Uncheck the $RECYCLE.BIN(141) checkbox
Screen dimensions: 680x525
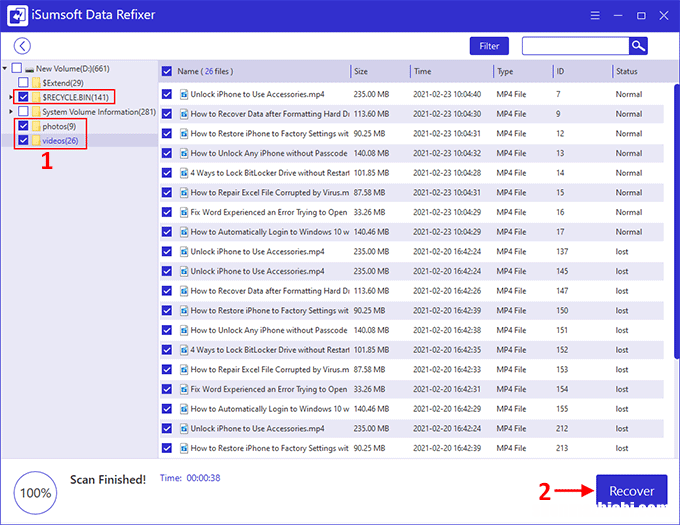point(23,97)
